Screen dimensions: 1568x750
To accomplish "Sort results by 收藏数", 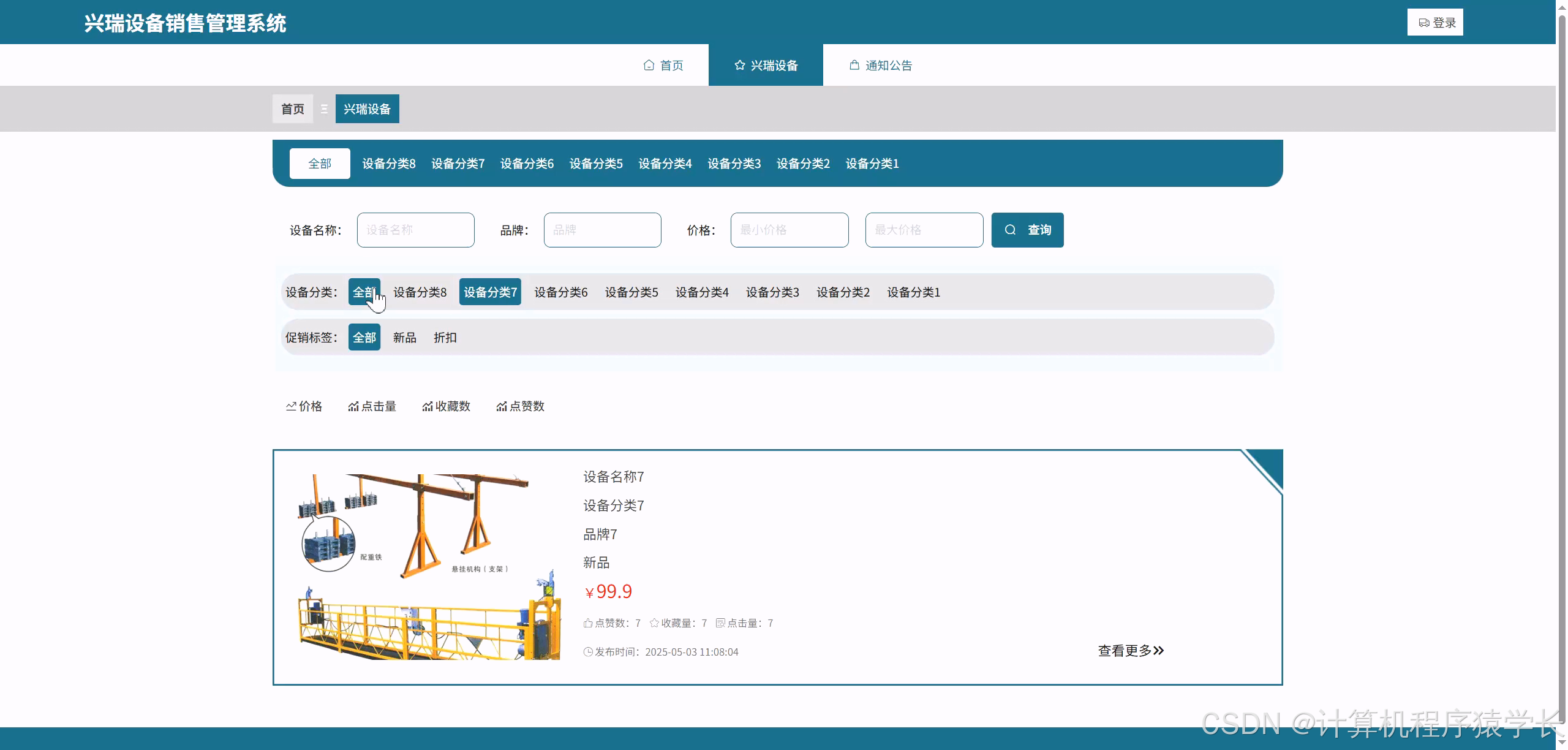I will pyautogui.click(x=447, y=406).
